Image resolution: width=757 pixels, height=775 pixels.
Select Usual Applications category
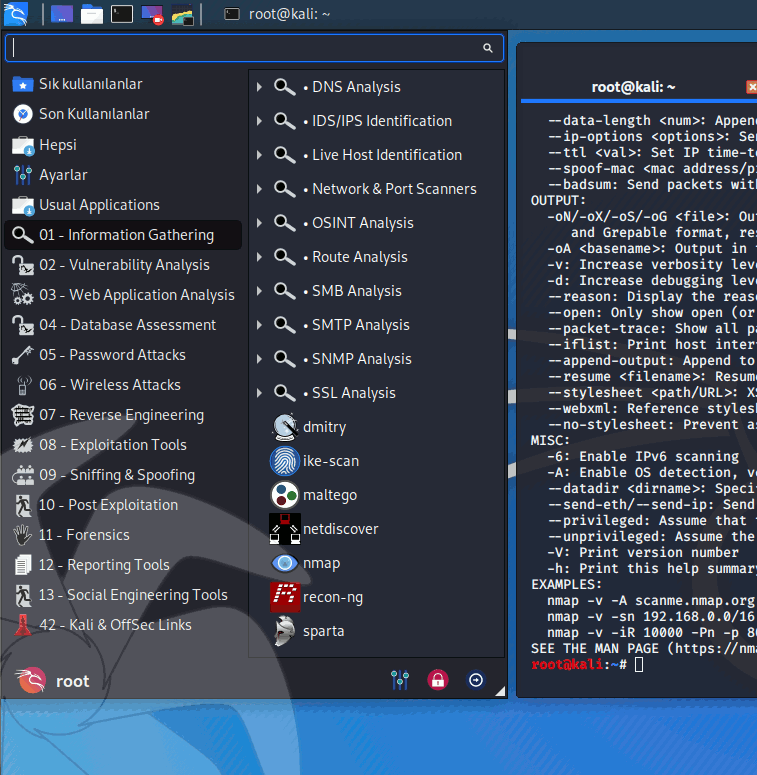(x=123, y=205)
